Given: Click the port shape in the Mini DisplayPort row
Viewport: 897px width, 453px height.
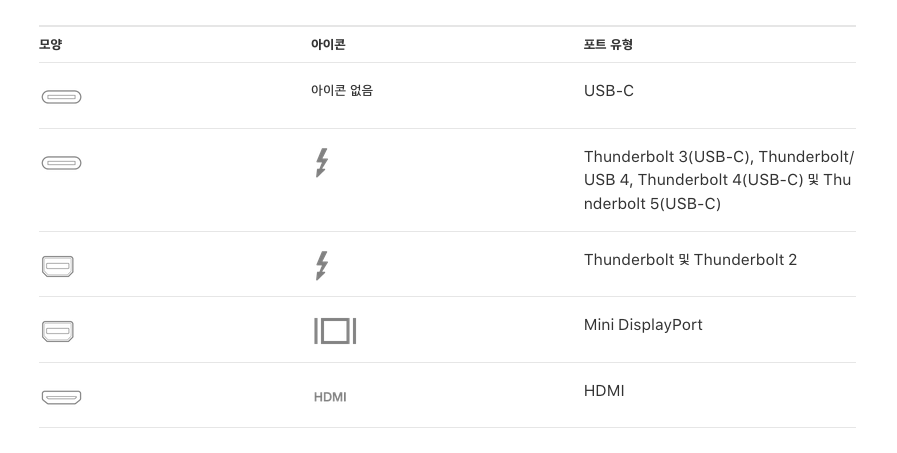Looking at the screenshot, I should click(59, 331).
